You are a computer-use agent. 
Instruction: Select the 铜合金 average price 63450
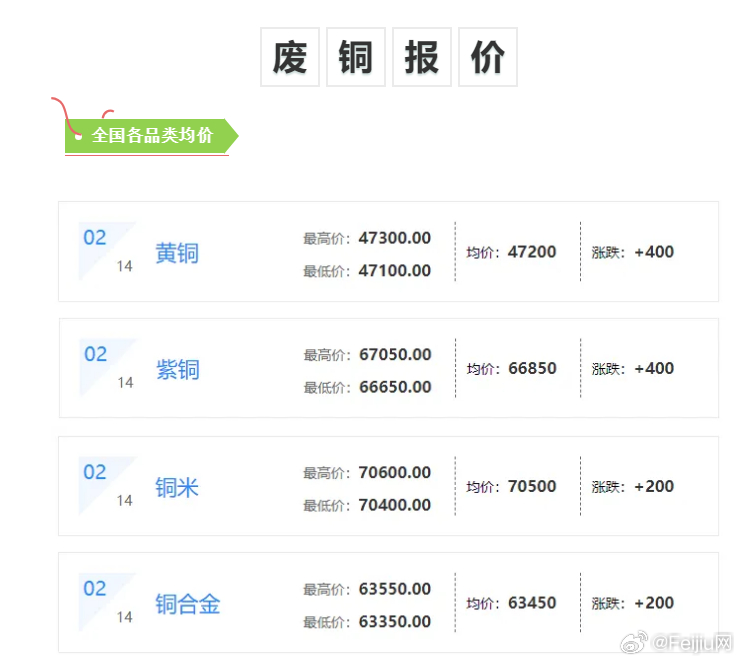click(x=532, y=603)
